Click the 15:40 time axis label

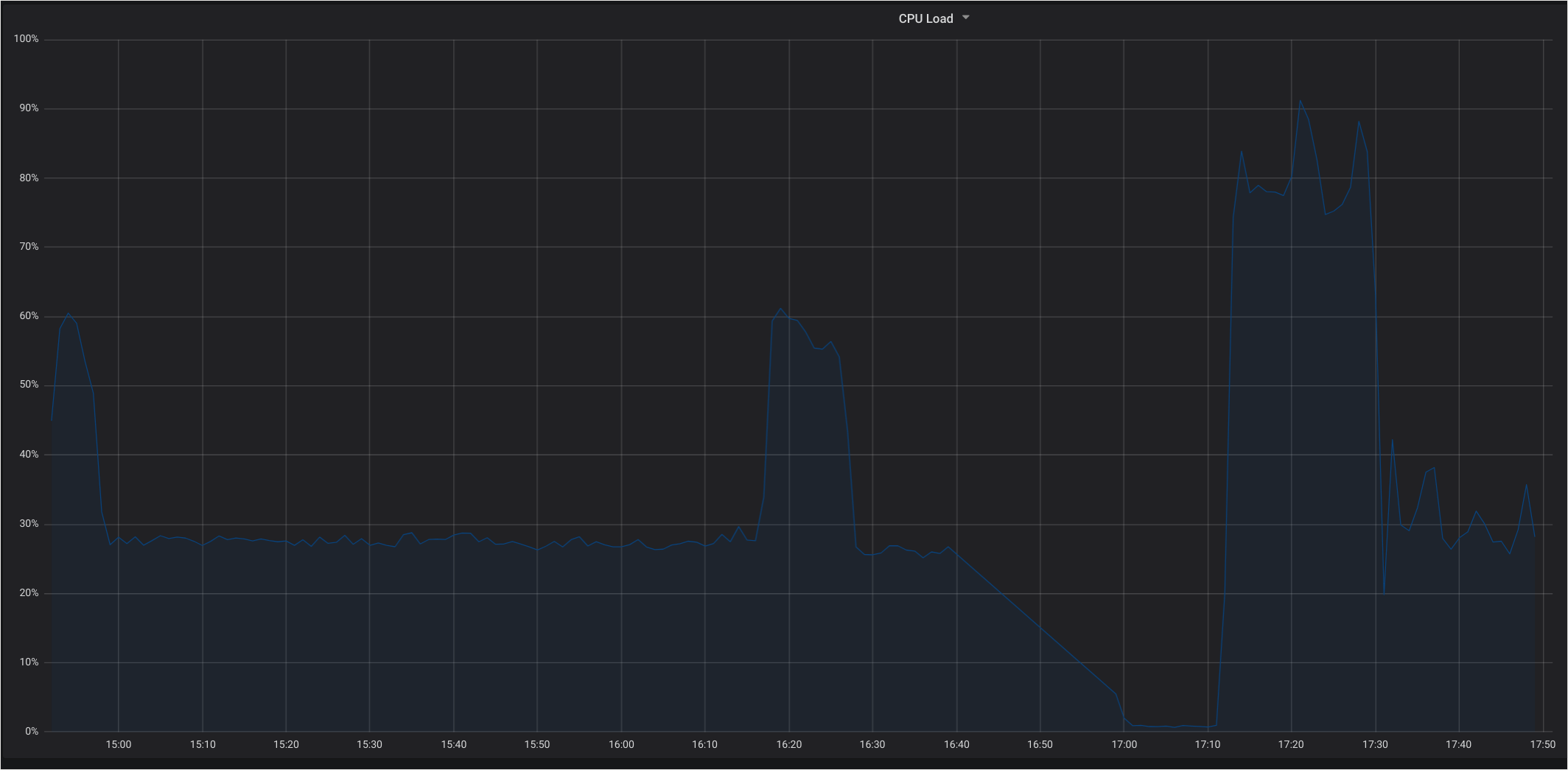pos(454,744)
